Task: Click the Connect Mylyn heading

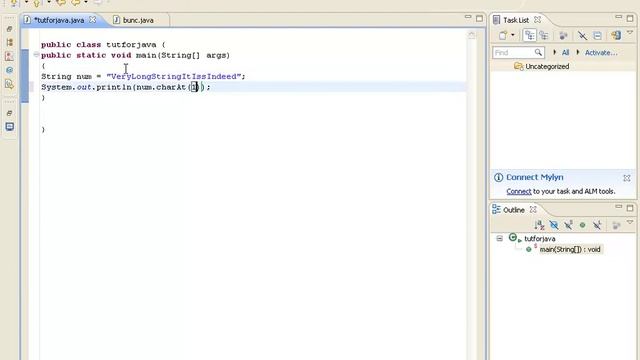Action: click(535, 177)
